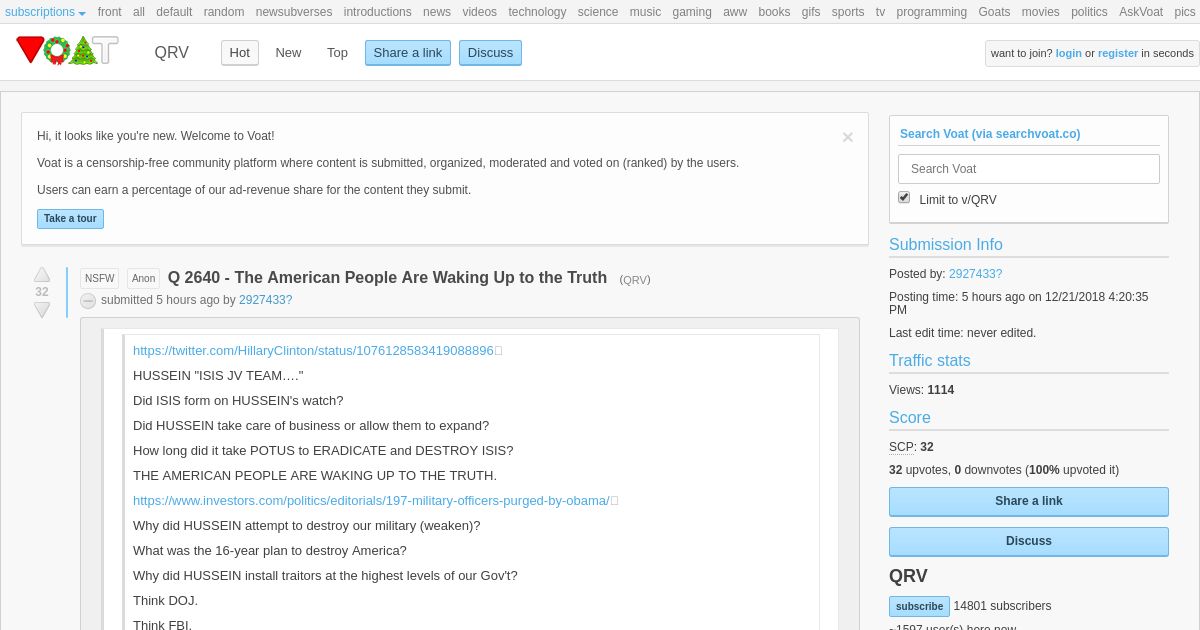
Task: Open the science subverse link
Action: click(x=598, y=12)
